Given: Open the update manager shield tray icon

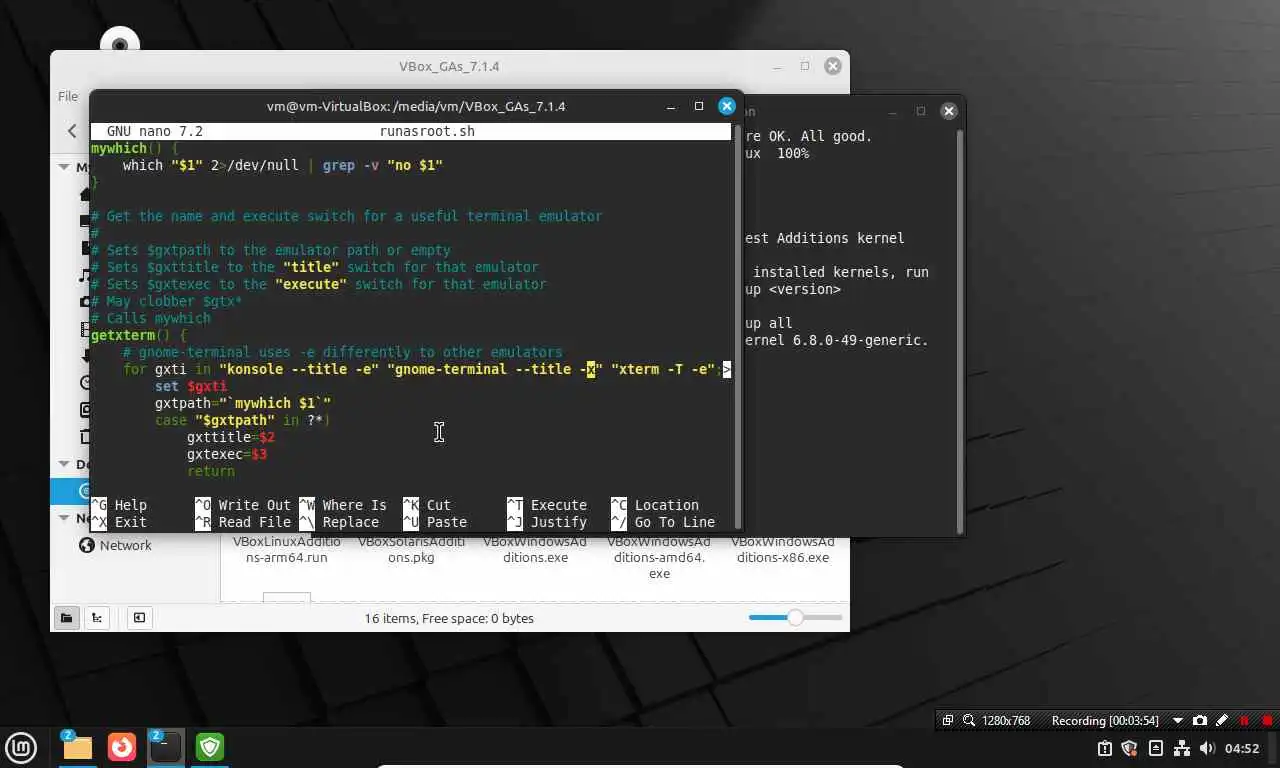Looking at the screenshot, I should 1130,748.
